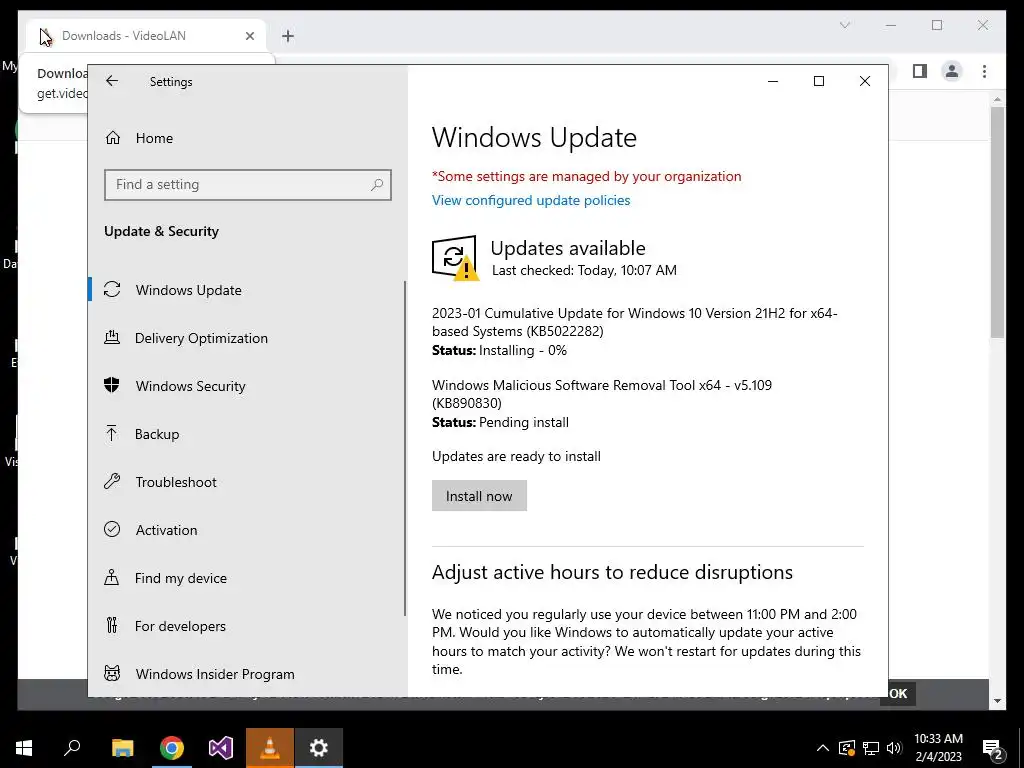The image size is (1024, 768).
Task: Click the Backup upload arrow icon
Action: (x=112, y=433)
